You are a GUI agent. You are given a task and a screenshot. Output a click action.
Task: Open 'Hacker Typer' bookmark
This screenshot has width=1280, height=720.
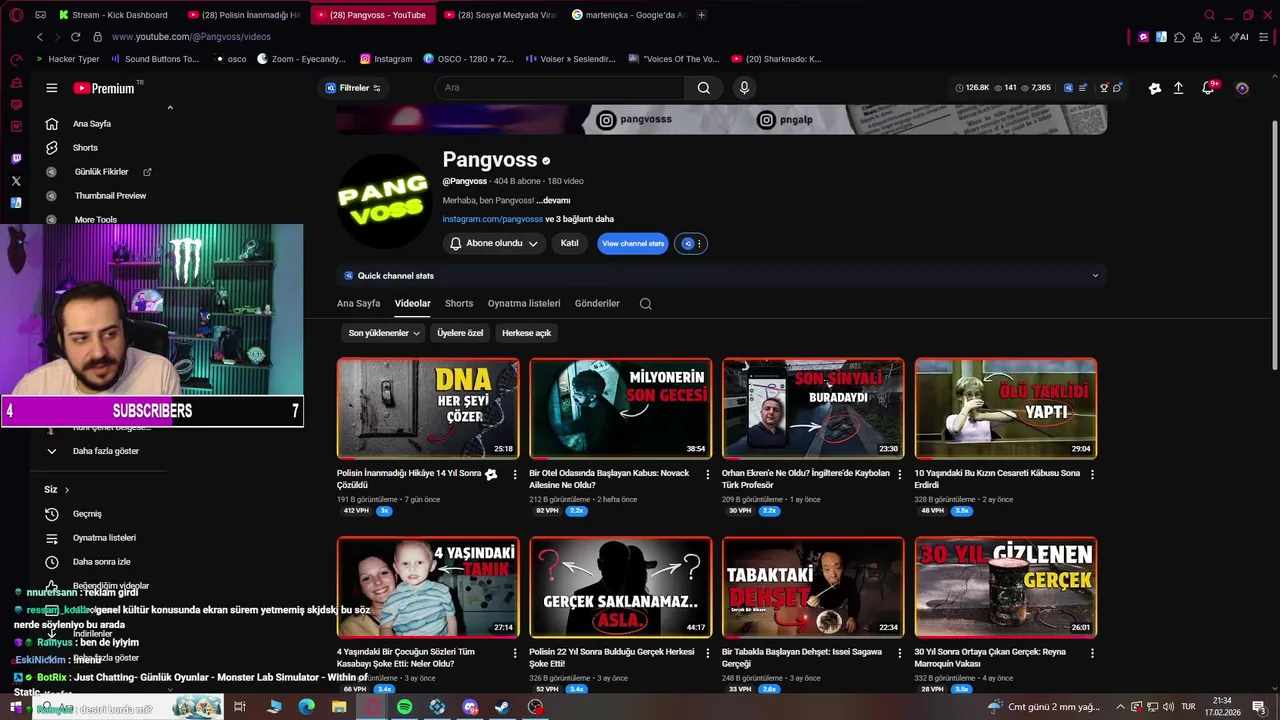[67, 59]
